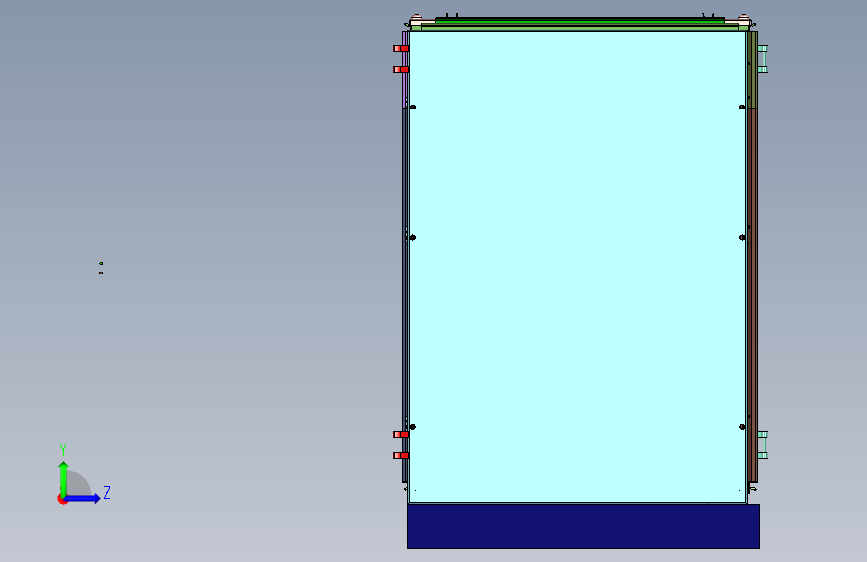Click the red origin ball of the axis triad
The image size is (867, 562).
pos(62,499)
